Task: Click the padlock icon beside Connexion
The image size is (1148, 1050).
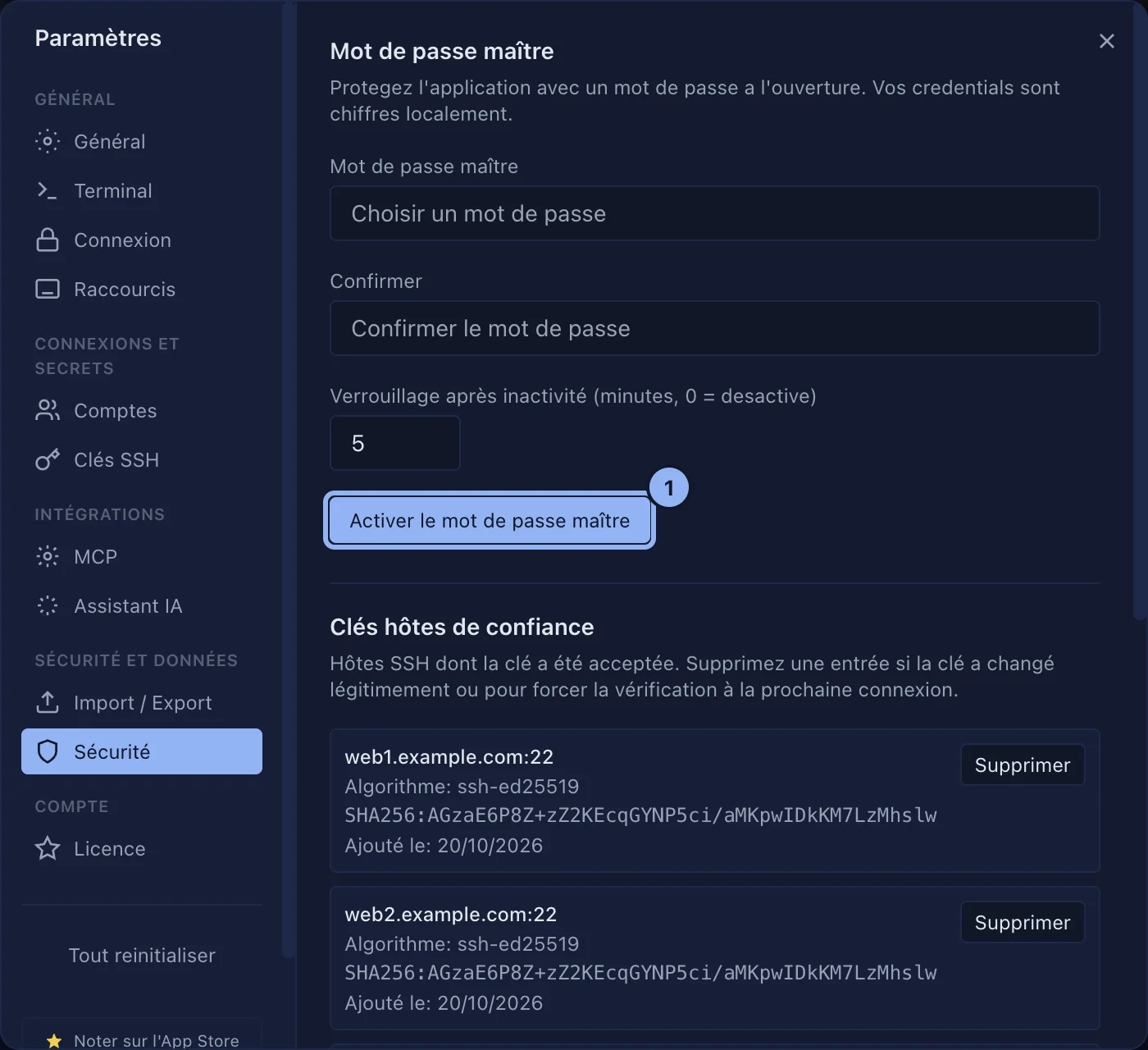Action: [48, 240]
